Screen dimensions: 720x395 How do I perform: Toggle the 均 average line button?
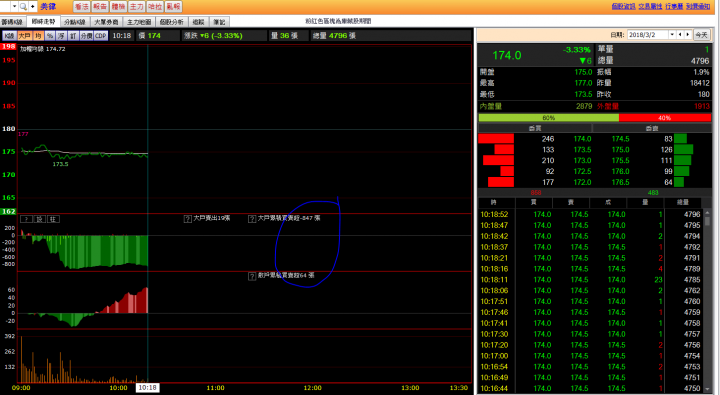38,35
